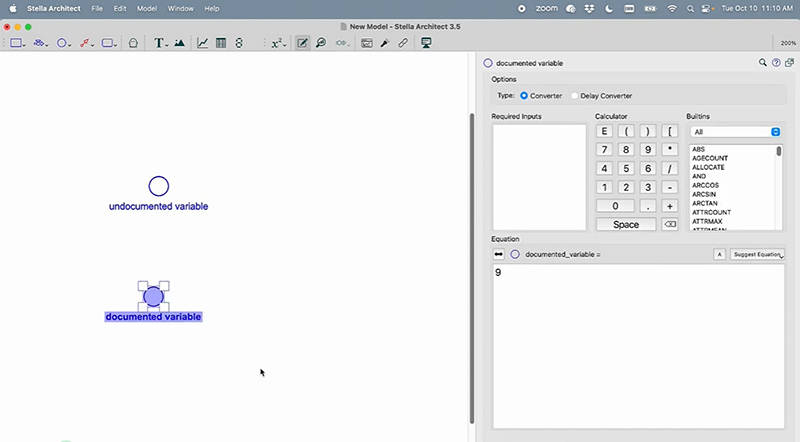This screenshot has height=442, width=800.
Task: Select the Delay Converter radio button
Action: coord(575,96)
